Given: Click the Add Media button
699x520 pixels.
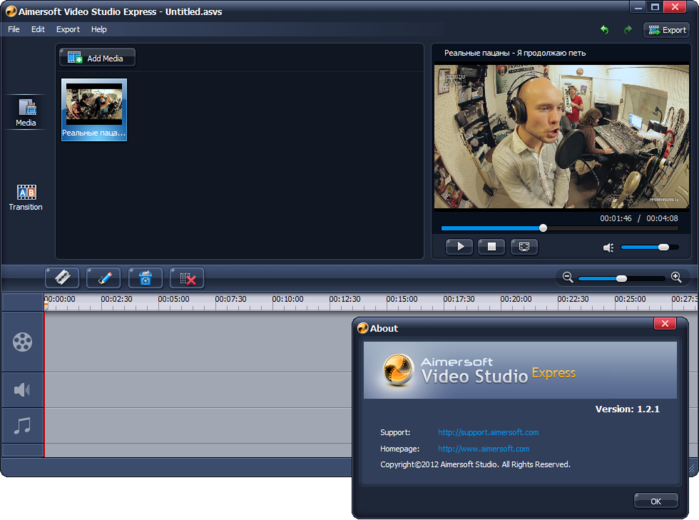Looking at the screenshot, I should pyautogui.click(x=97, y=58).
